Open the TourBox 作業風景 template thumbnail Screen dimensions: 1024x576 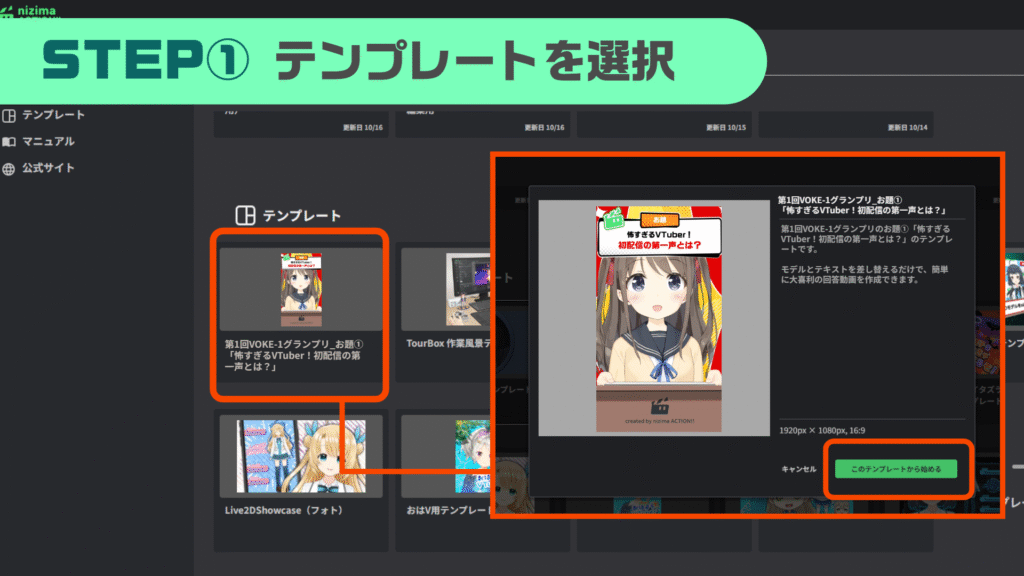coord(445,290)
